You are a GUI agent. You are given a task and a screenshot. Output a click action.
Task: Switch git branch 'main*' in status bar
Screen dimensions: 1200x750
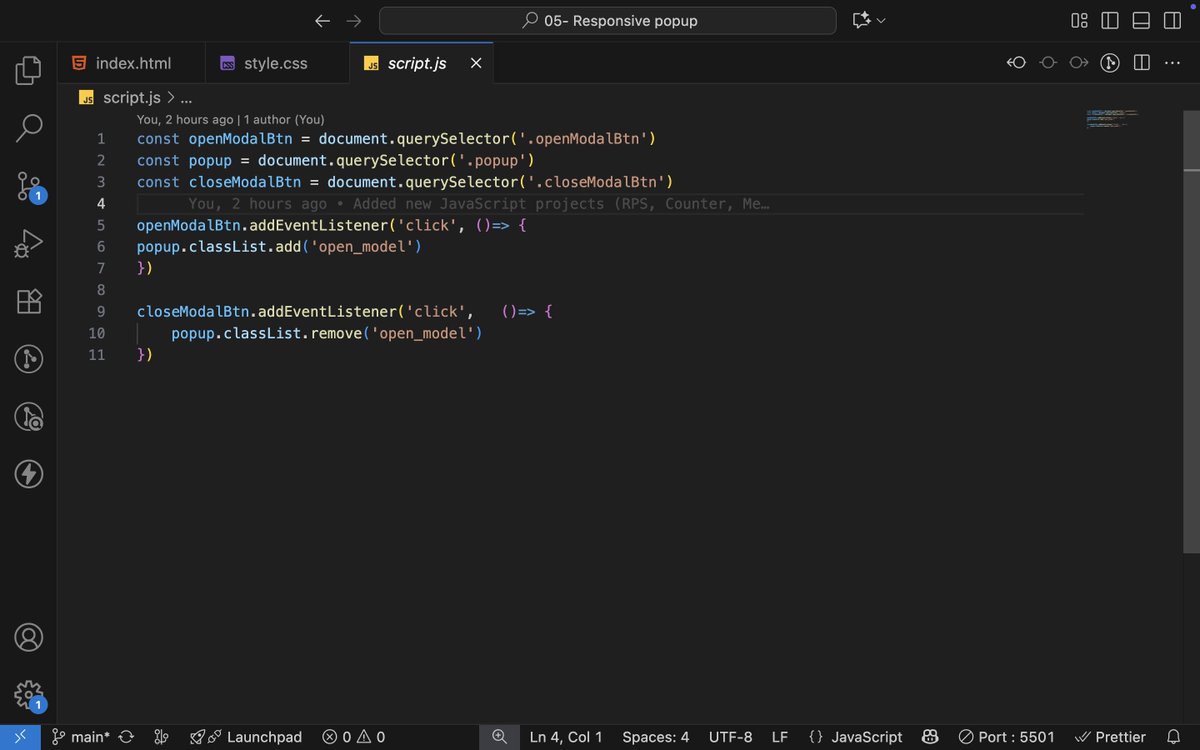(x=80, y=737)
